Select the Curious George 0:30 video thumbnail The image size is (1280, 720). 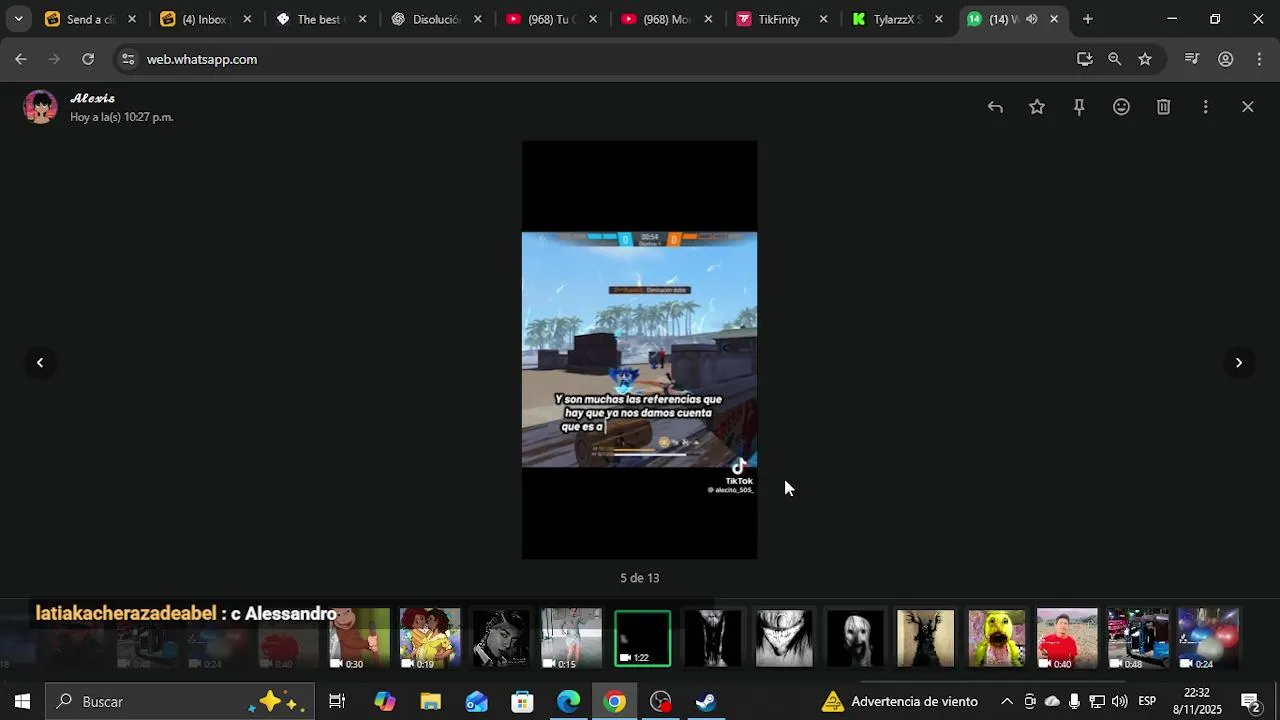pyautogui.click(x=360, y=638)
